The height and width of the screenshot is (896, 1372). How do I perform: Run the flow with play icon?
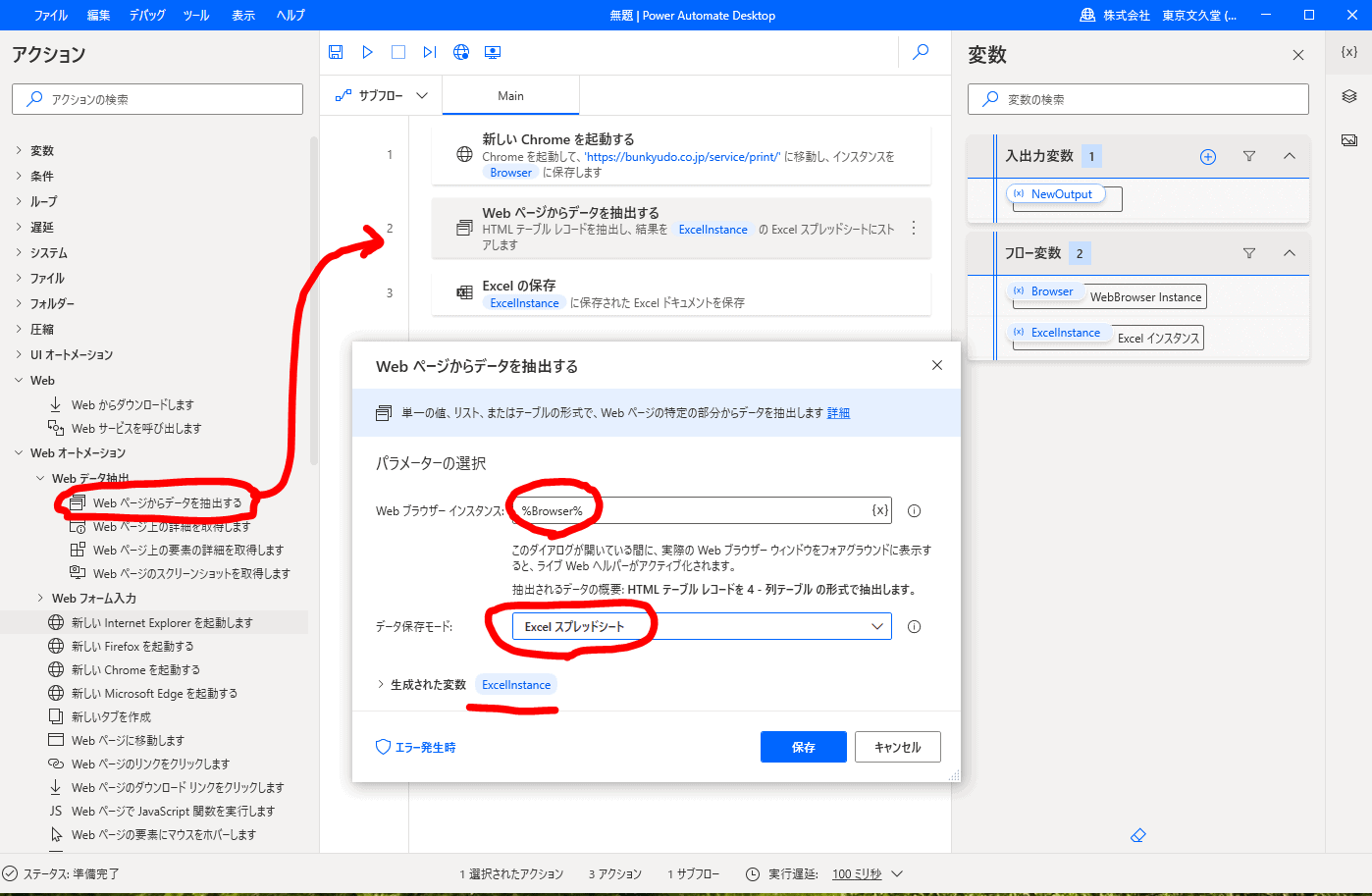point(367,52)
